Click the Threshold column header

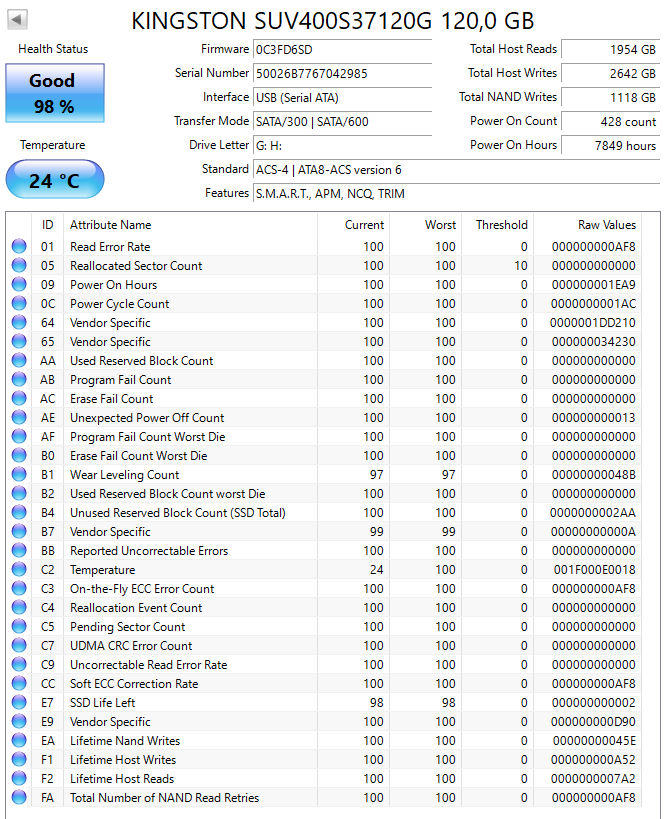pyautogui.click(x=498, y=225)
